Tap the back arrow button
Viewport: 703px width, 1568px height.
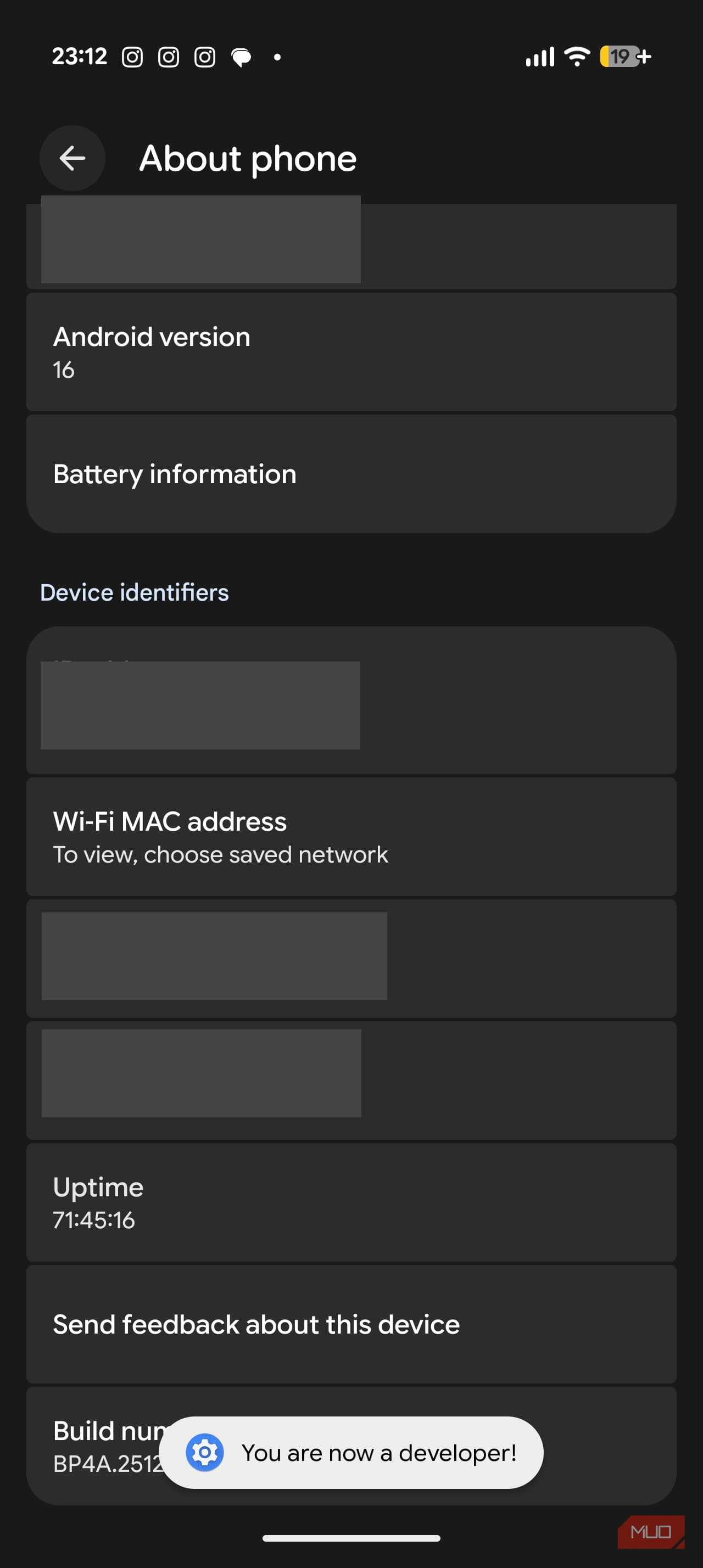[72, 158]
